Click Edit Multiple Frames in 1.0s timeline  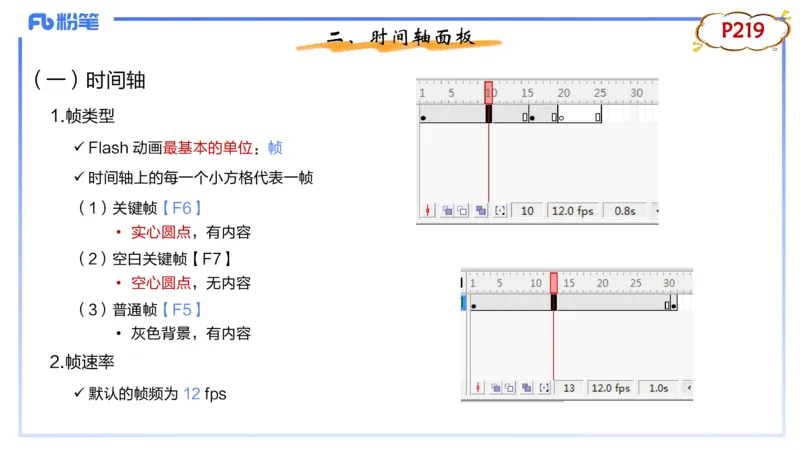527,388
